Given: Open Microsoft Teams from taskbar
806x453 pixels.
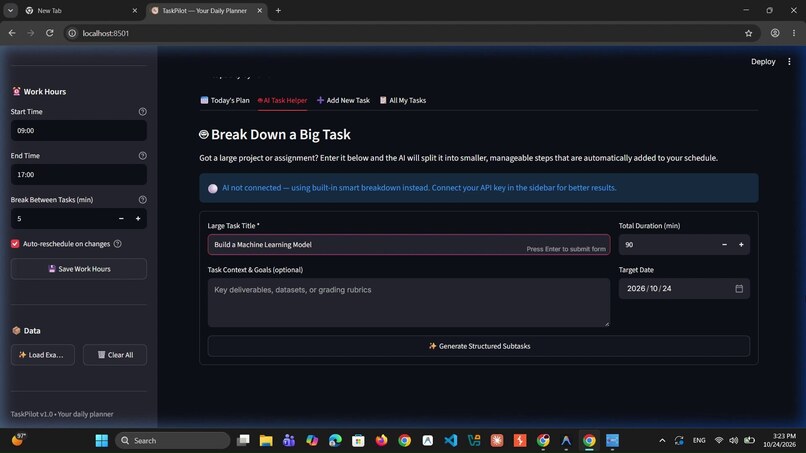Looking at the screenshot, I should click(x=289, y=441).
